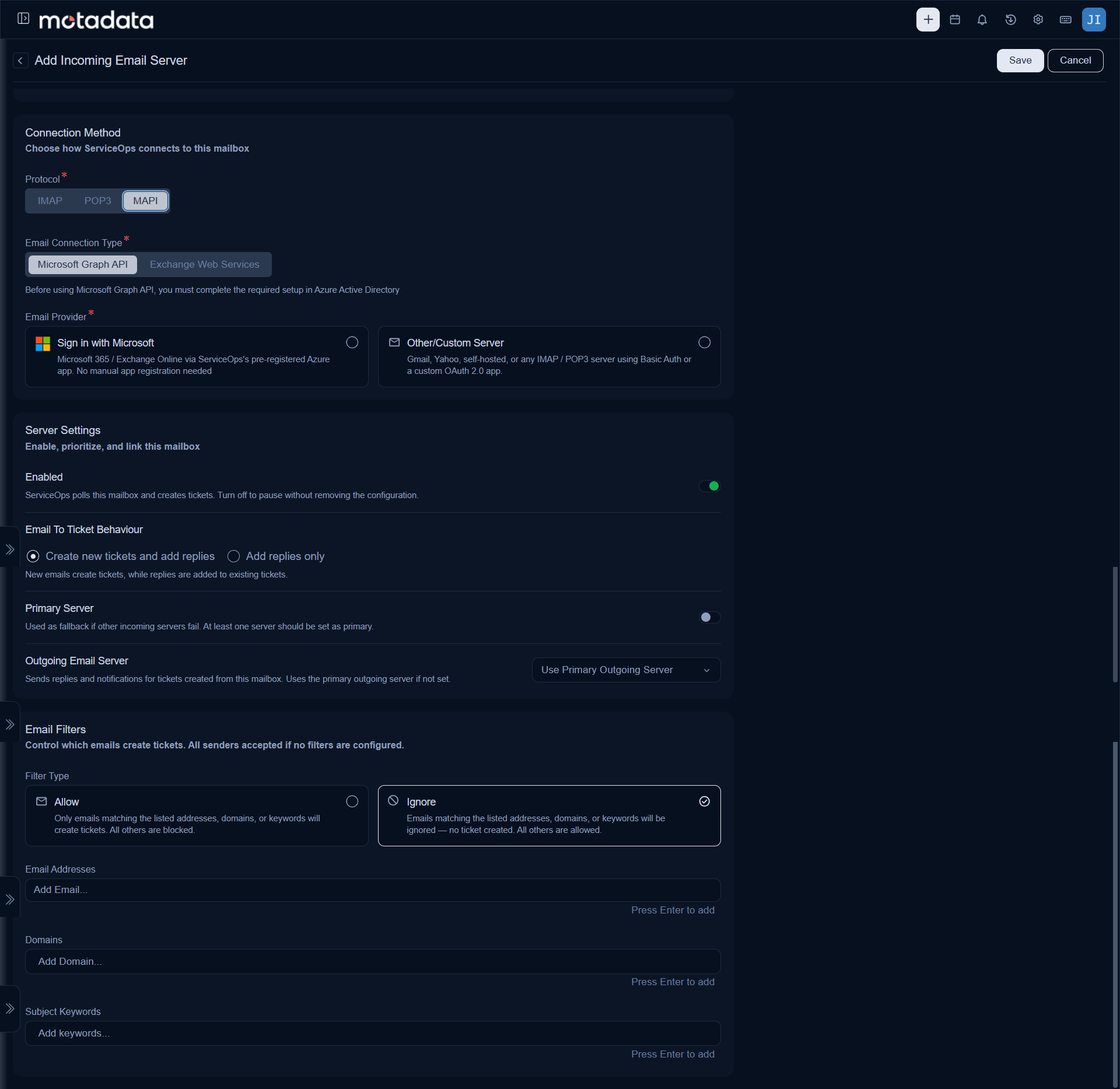Click the envelope icon on the Allow card
The height and width of the screenshot is (1089, 1120).
41,801
